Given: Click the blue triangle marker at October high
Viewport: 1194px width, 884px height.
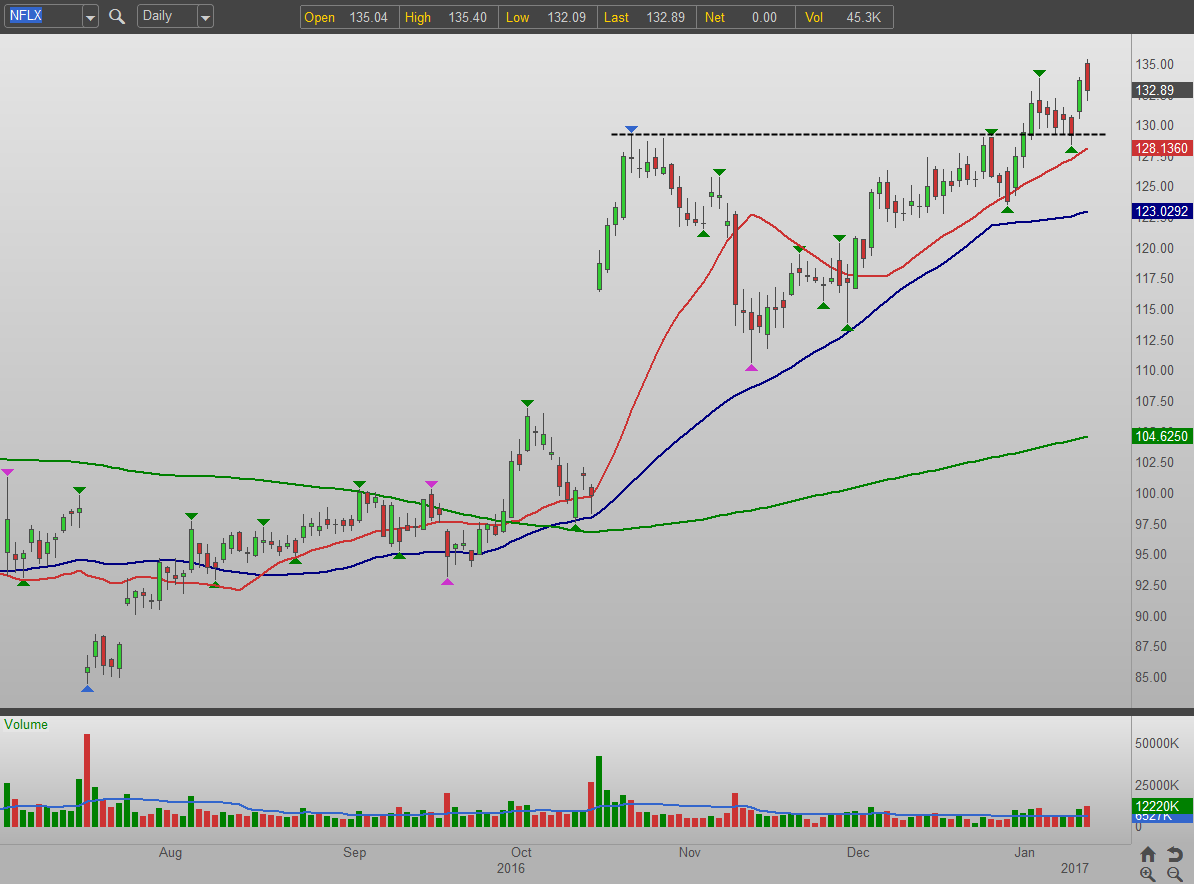Looking at the screenshot, I should click(x=631, y=130).
